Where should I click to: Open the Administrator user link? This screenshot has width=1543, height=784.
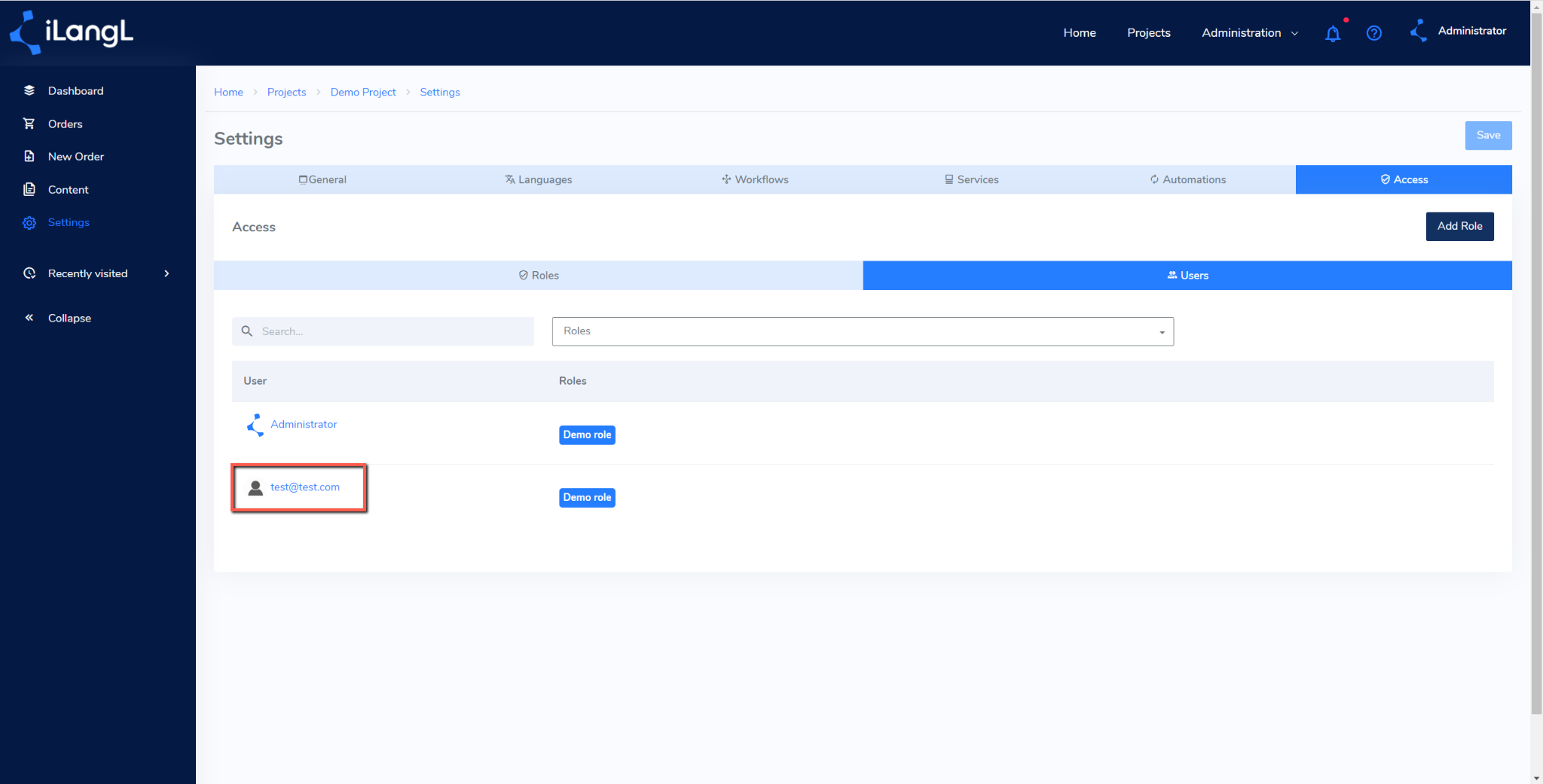coord(304,424)
